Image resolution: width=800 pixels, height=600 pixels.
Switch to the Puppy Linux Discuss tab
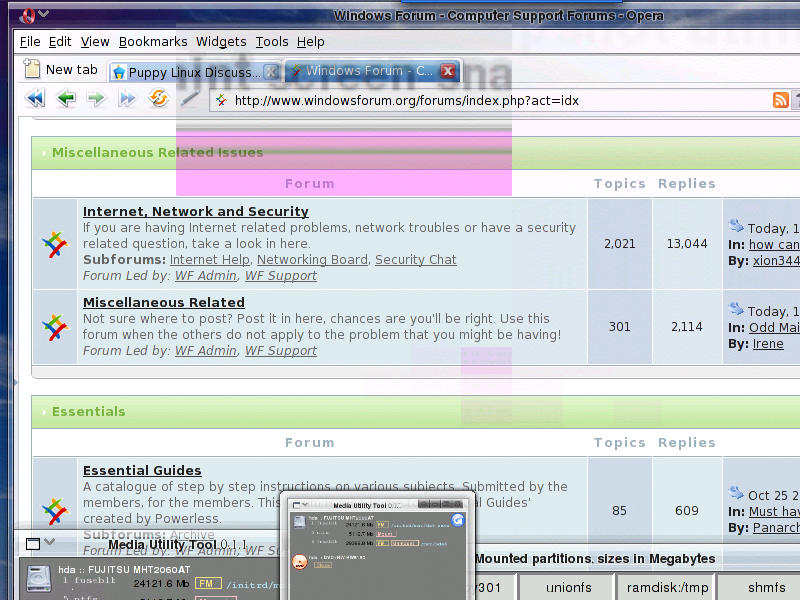tap(194, 72)
